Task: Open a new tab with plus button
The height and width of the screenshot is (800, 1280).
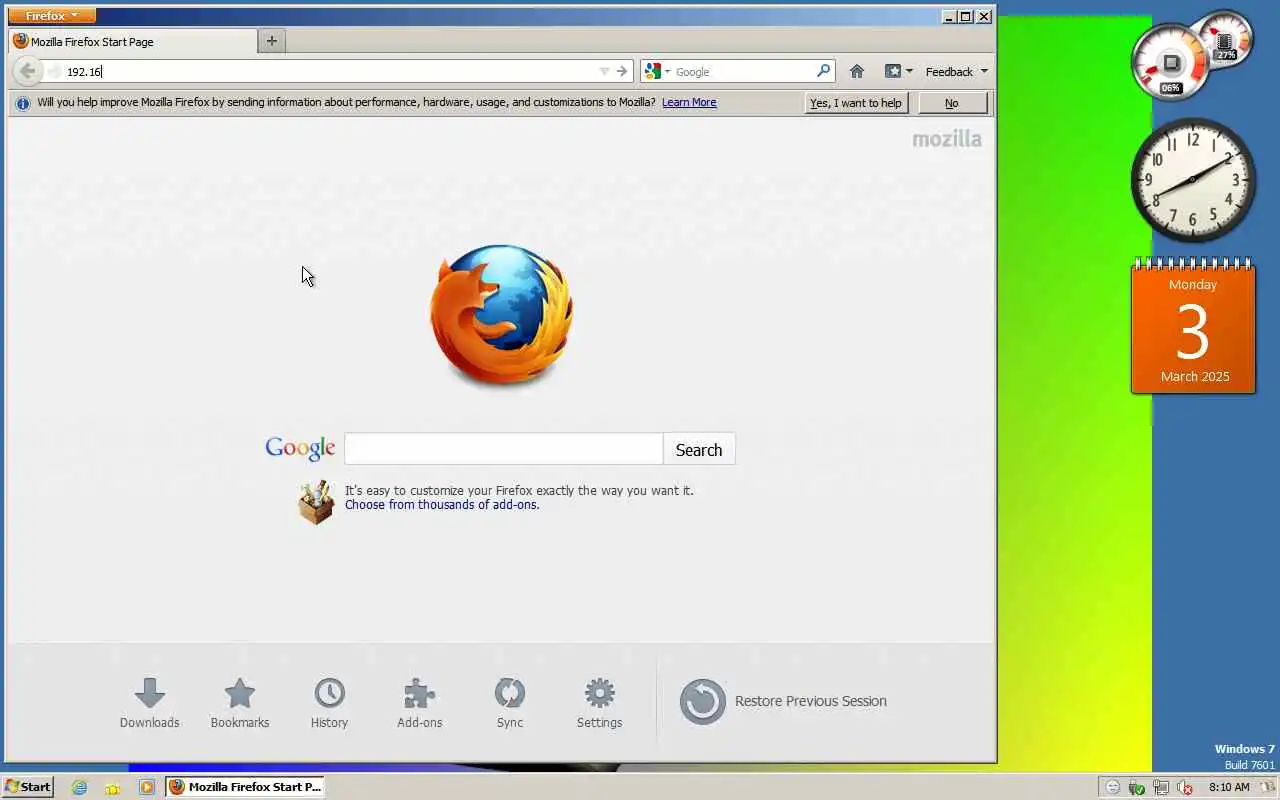Action: tap(271, 41)
